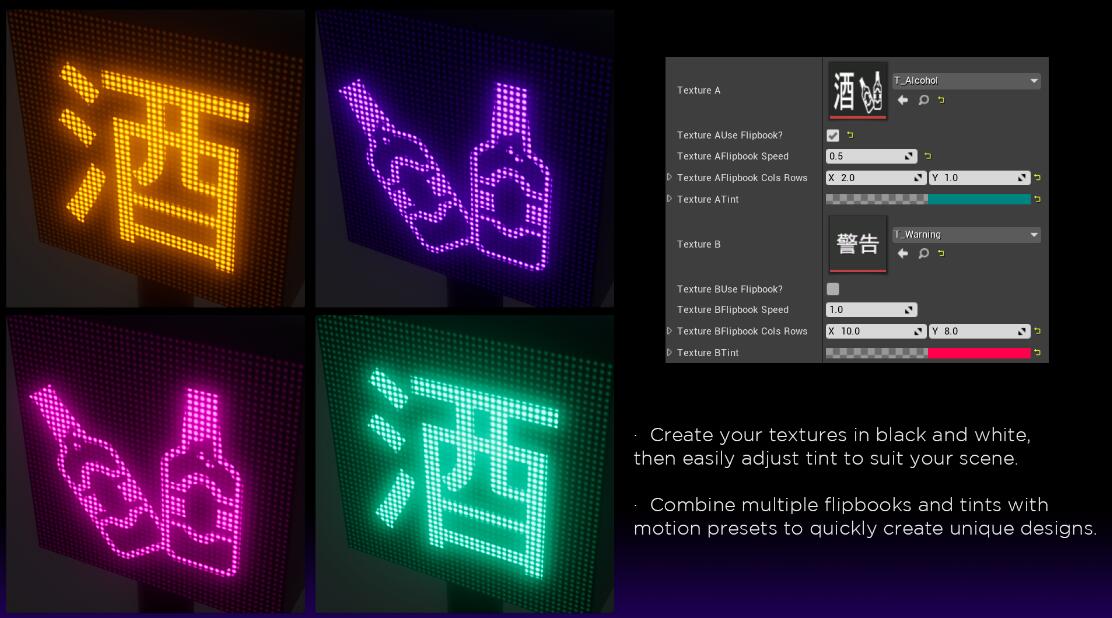Reset Texture B Tint to default
1112x618 pixels.
coord(1037,352)
